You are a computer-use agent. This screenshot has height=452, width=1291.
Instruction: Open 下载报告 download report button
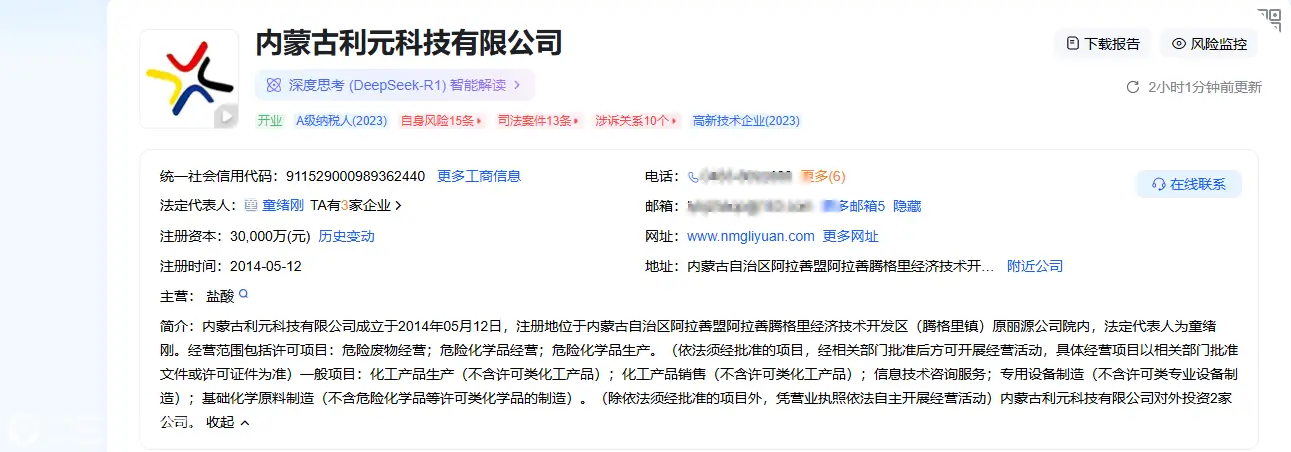point(1103,44)
